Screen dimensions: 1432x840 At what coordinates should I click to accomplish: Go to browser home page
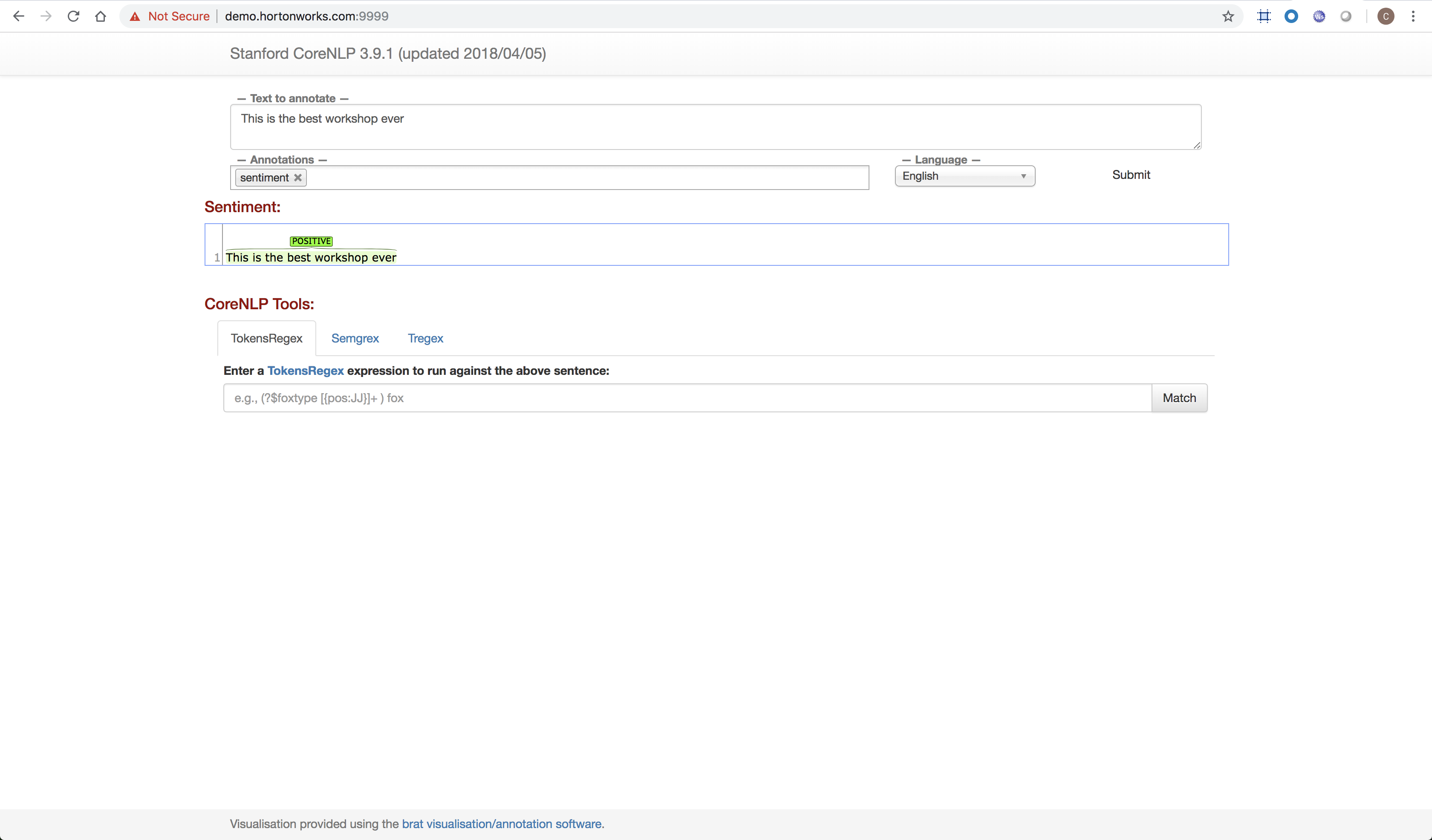coord(101,17)
